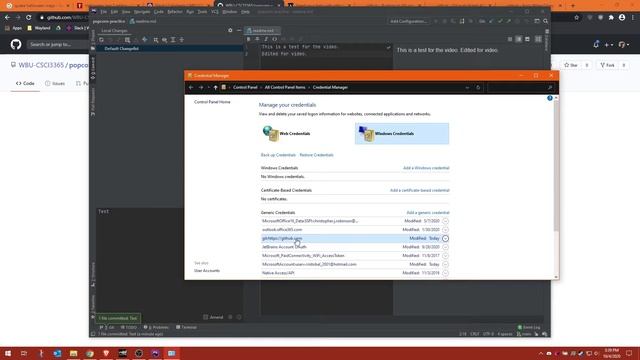Screen dimensions: 640x360
Task: Select the Web Credentials icon
Action: (271, 133)
